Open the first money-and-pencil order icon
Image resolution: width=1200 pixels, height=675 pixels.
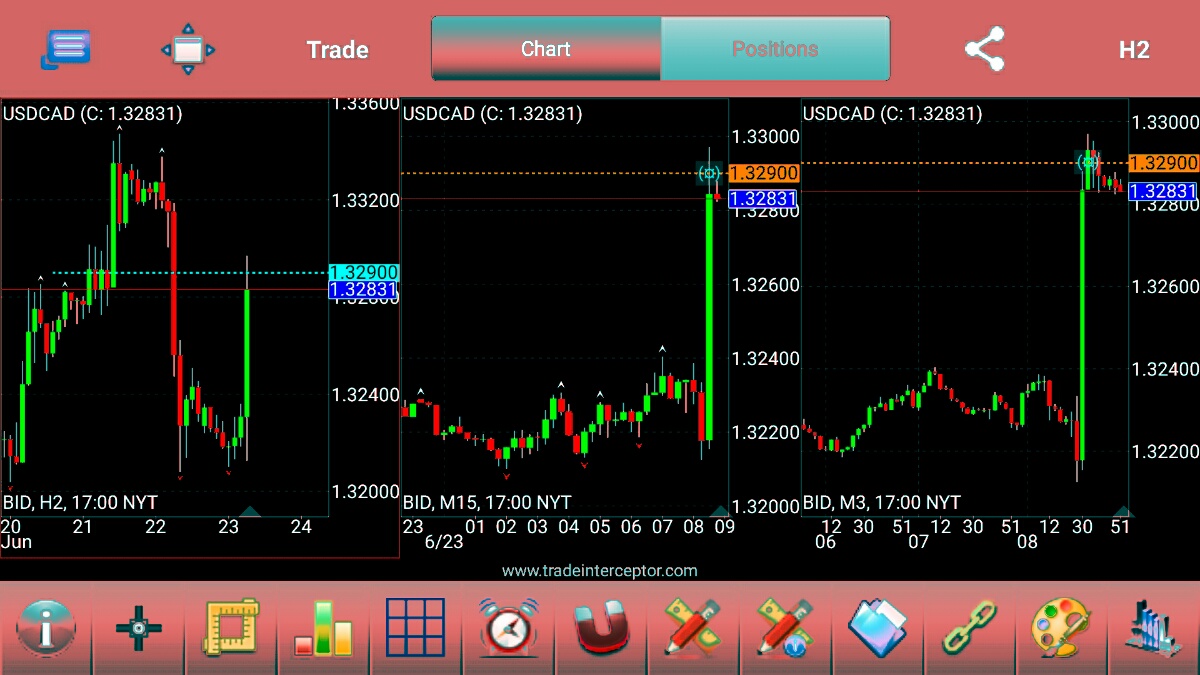(x=692, y=628)
